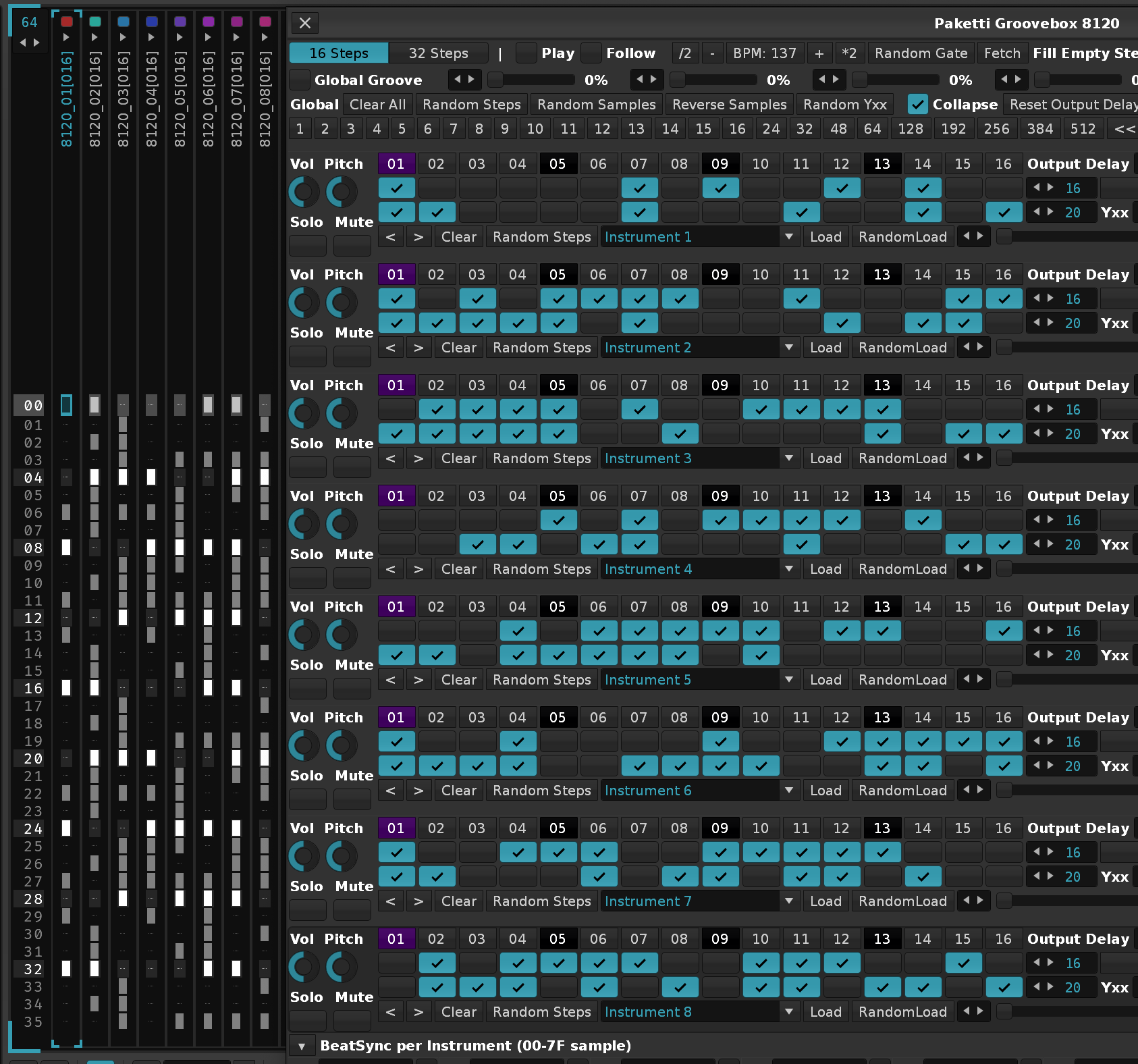
Task: Shift Instrument 2 steps left with < button
Action: pyautogui.click(x=390, y=348)
